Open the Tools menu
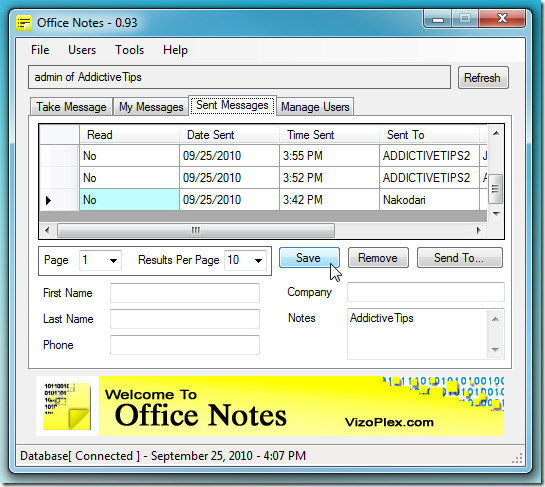Screen dimensions: 545x487 tap(129, 50)
